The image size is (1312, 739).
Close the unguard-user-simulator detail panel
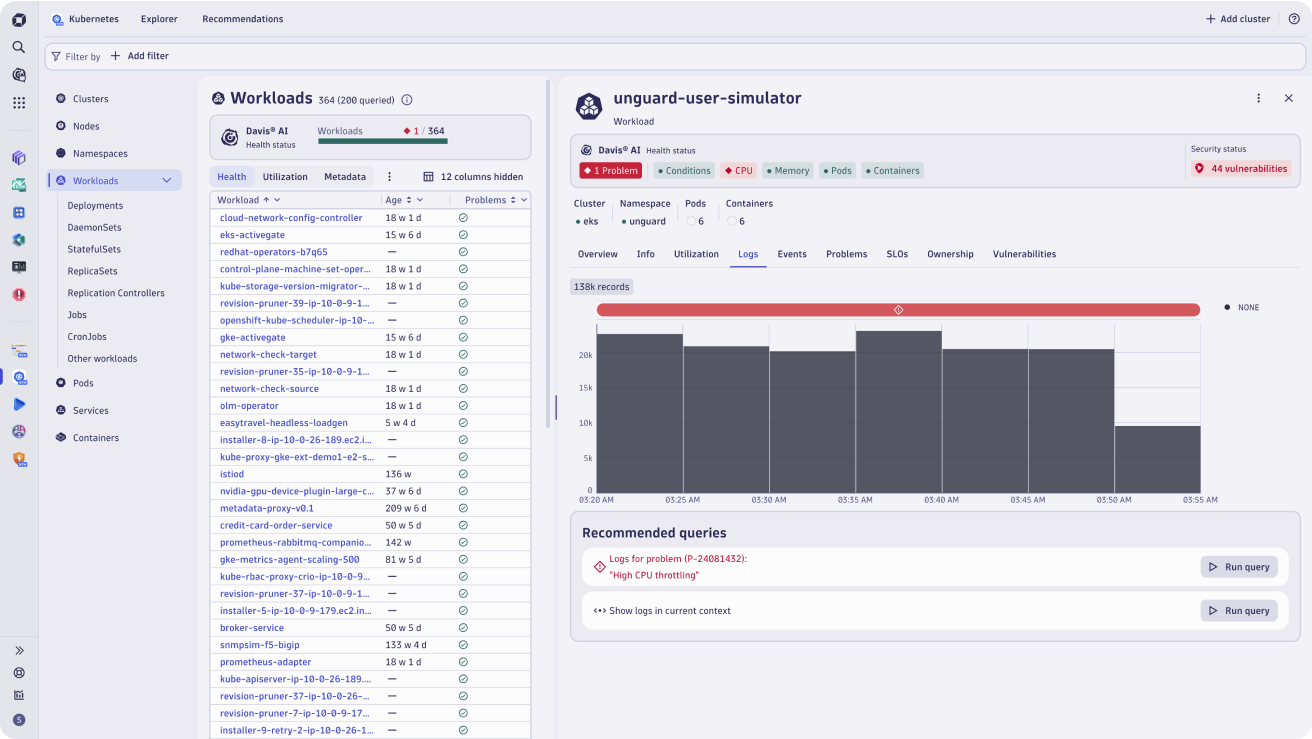tap(1289, 98)
